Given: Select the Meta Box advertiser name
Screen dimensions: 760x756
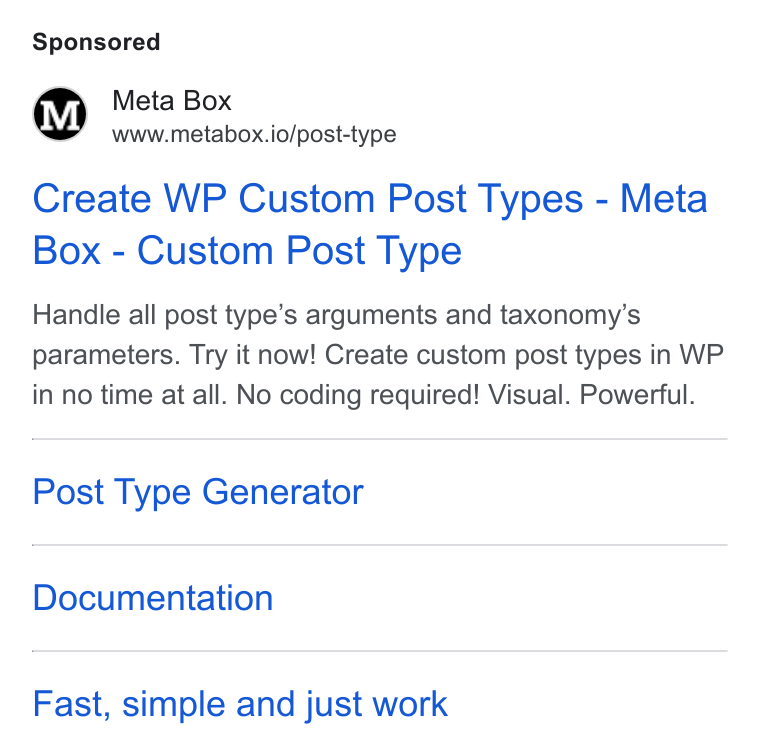Looking at the screenshot, I should point(172,101).
